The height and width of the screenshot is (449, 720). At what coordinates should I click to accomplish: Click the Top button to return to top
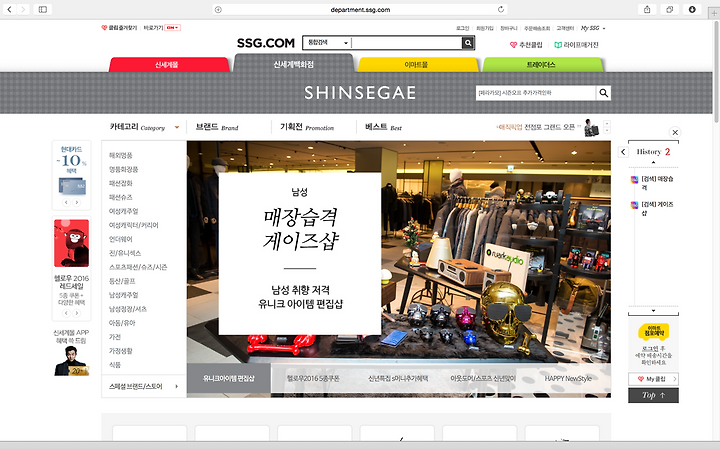653,395
